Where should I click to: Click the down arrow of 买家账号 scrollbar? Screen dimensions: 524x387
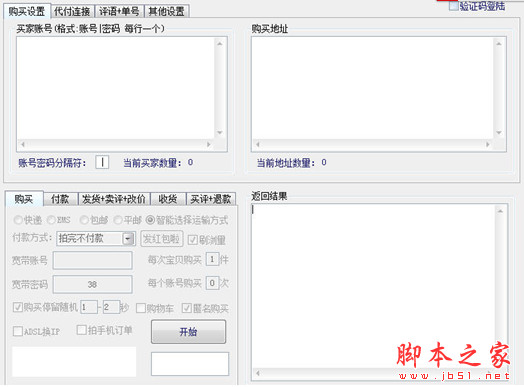pos(220,133)
